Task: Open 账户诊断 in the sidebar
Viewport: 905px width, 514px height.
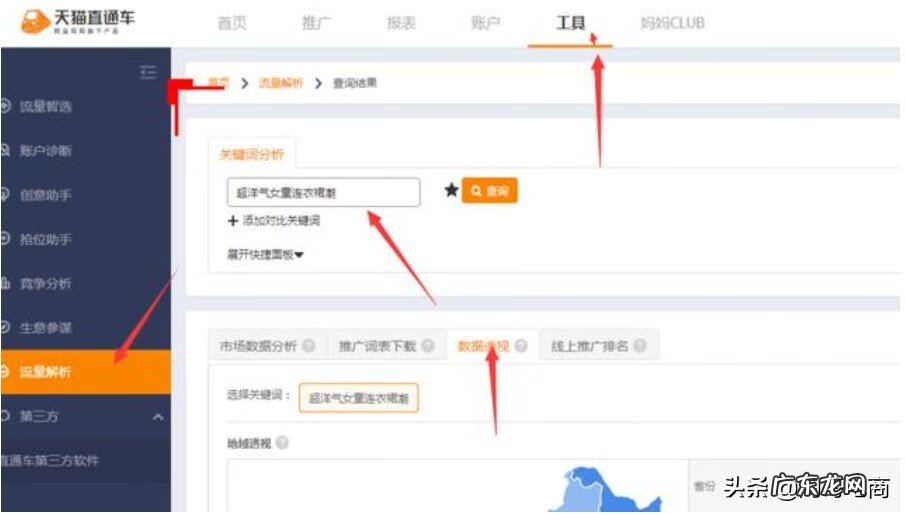Action: point(46,151)
